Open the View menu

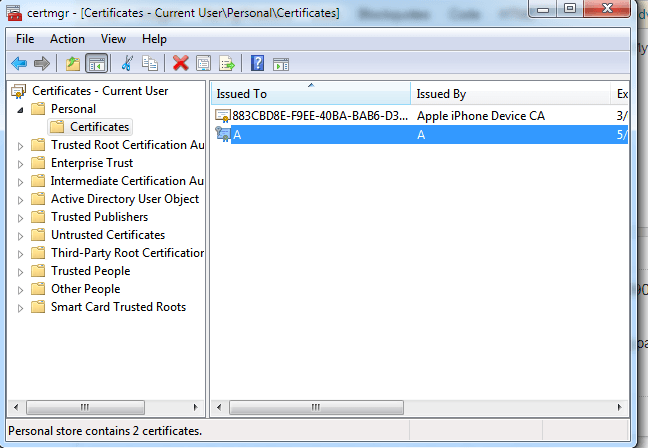click(x=113, y=38)
